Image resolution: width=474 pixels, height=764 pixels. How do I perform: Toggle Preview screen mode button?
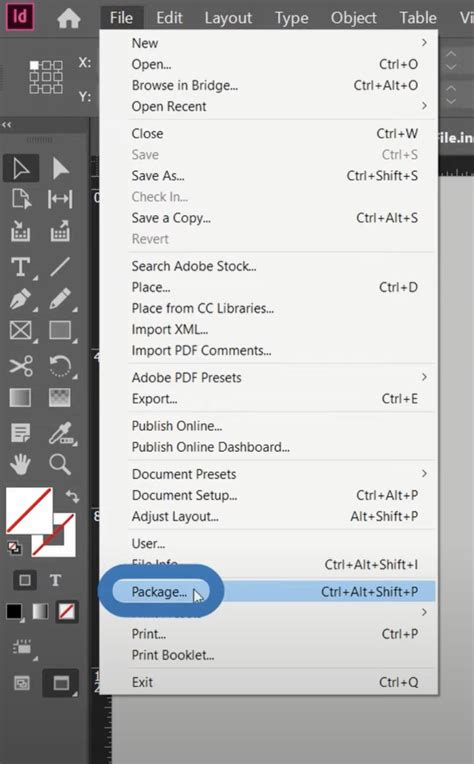coord(61,683)
